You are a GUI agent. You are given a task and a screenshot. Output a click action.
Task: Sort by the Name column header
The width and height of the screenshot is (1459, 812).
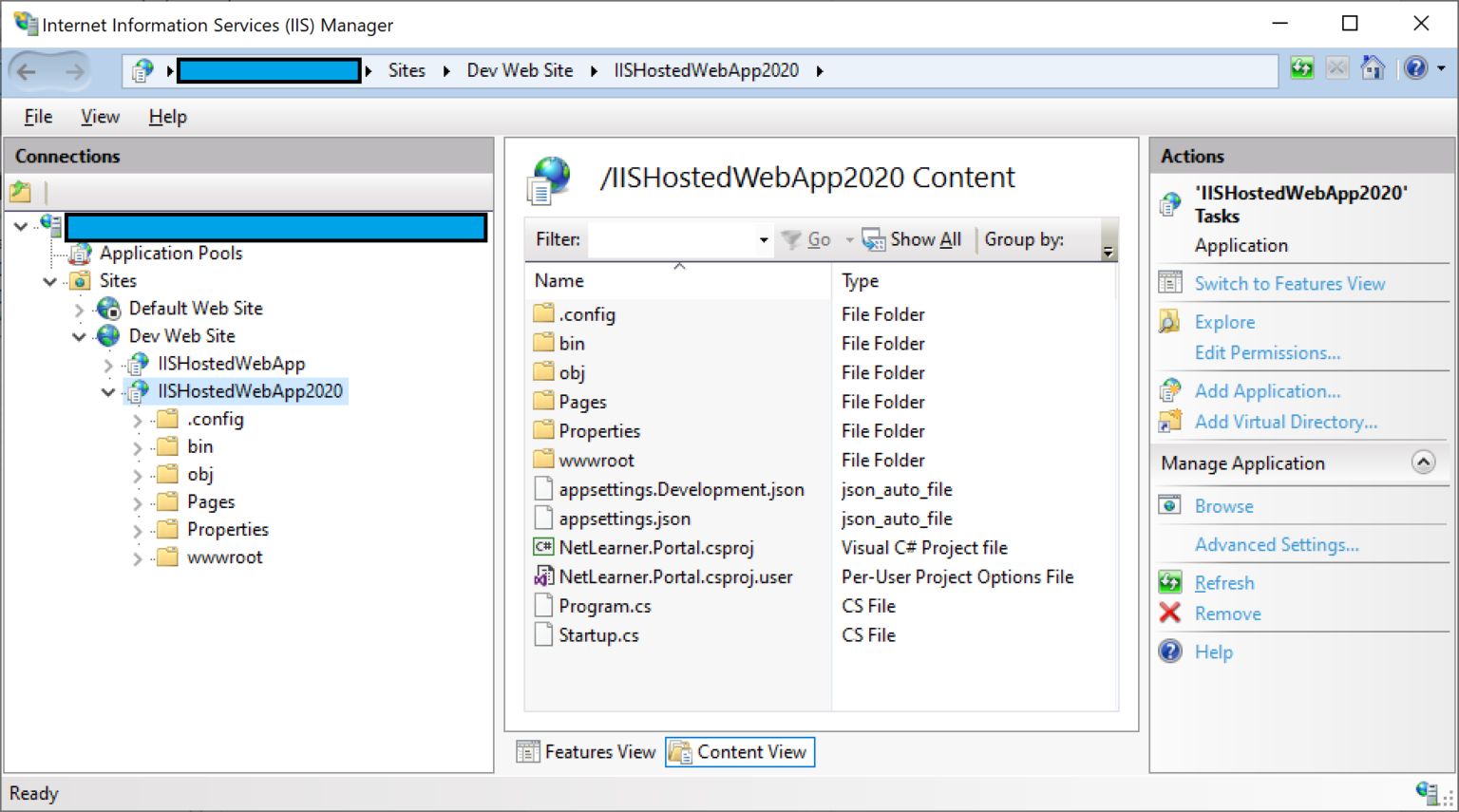click(679, 281)
